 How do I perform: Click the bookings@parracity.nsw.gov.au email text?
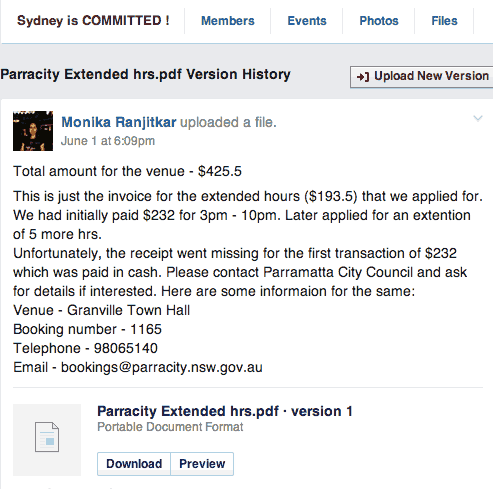coord(162,367)
